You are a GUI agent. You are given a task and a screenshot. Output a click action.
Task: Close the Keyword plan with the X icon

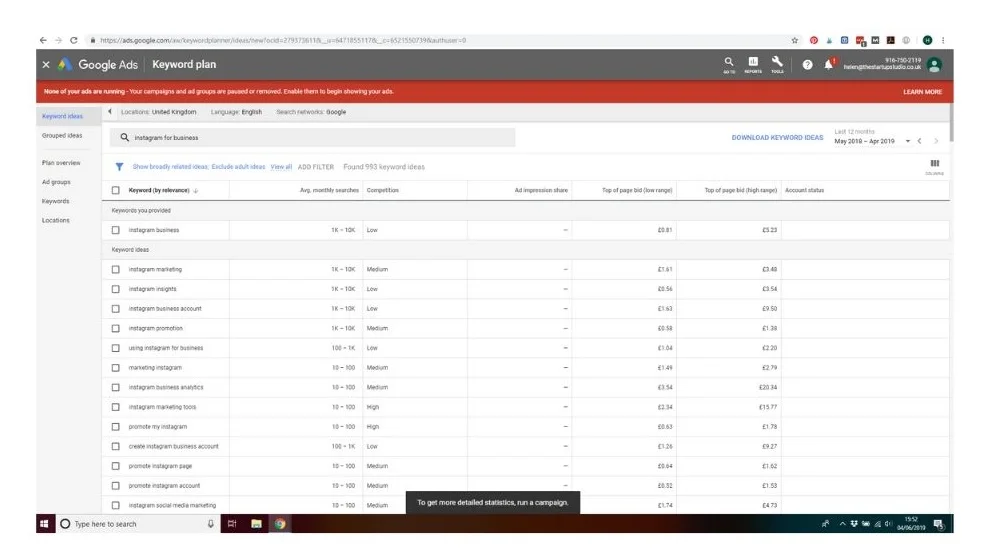coord(46,64)
